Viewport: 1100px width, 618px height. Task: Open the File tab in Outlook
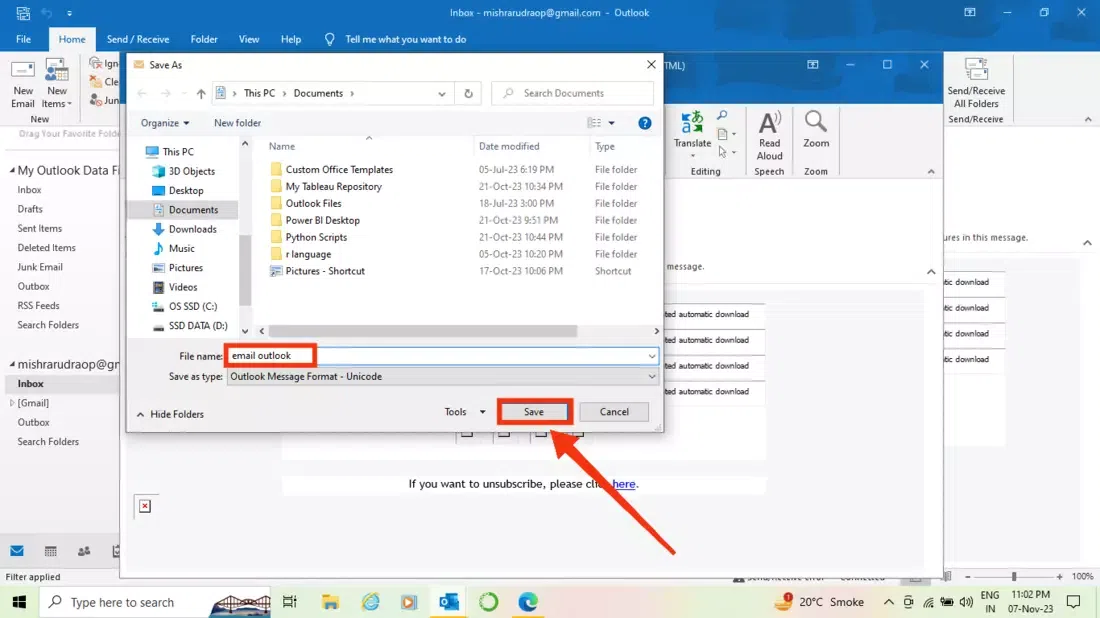click(x=23, y=39)
